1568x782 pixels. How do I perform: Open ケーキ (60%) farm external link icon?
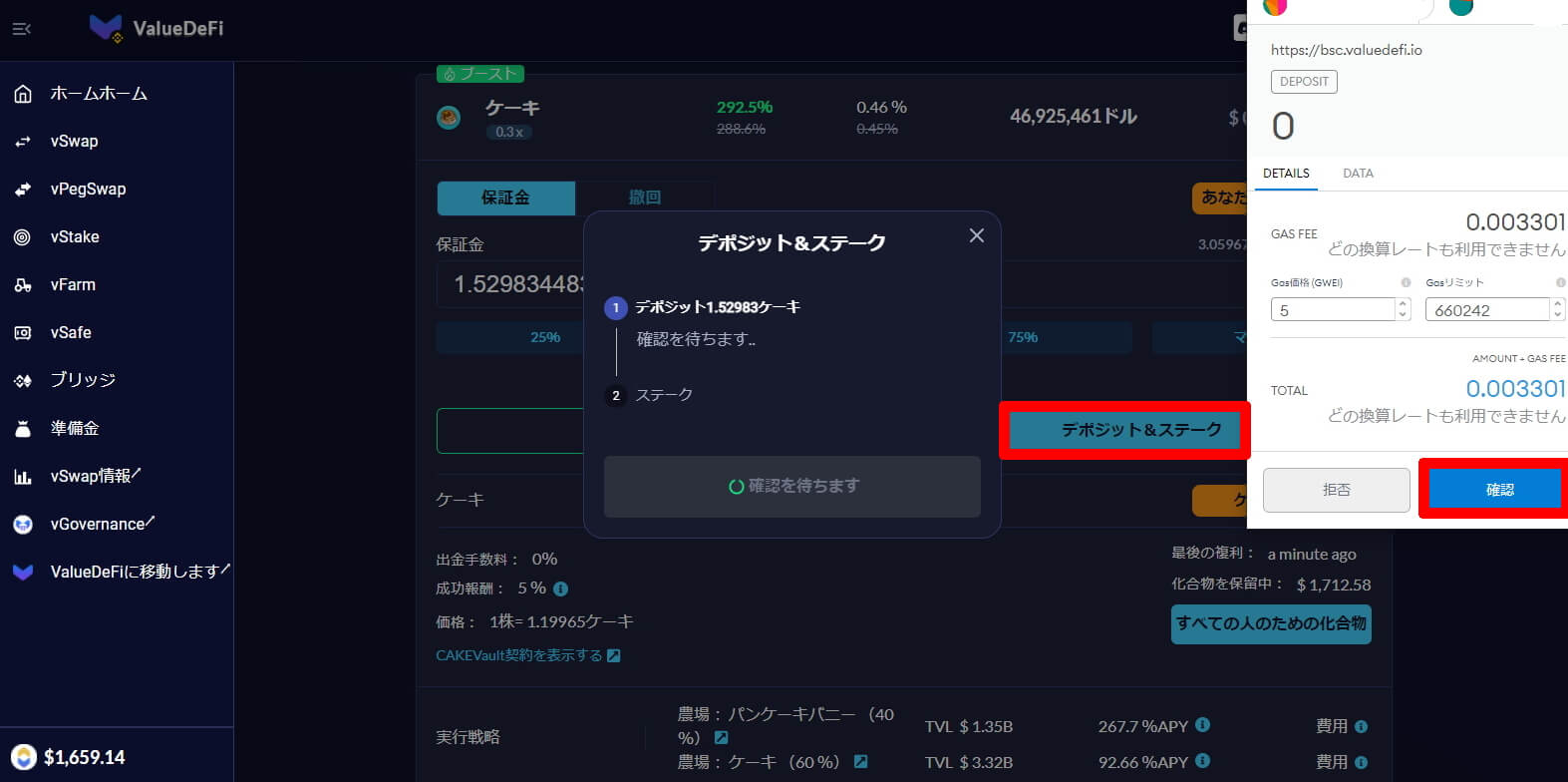(x=860, y=762)
